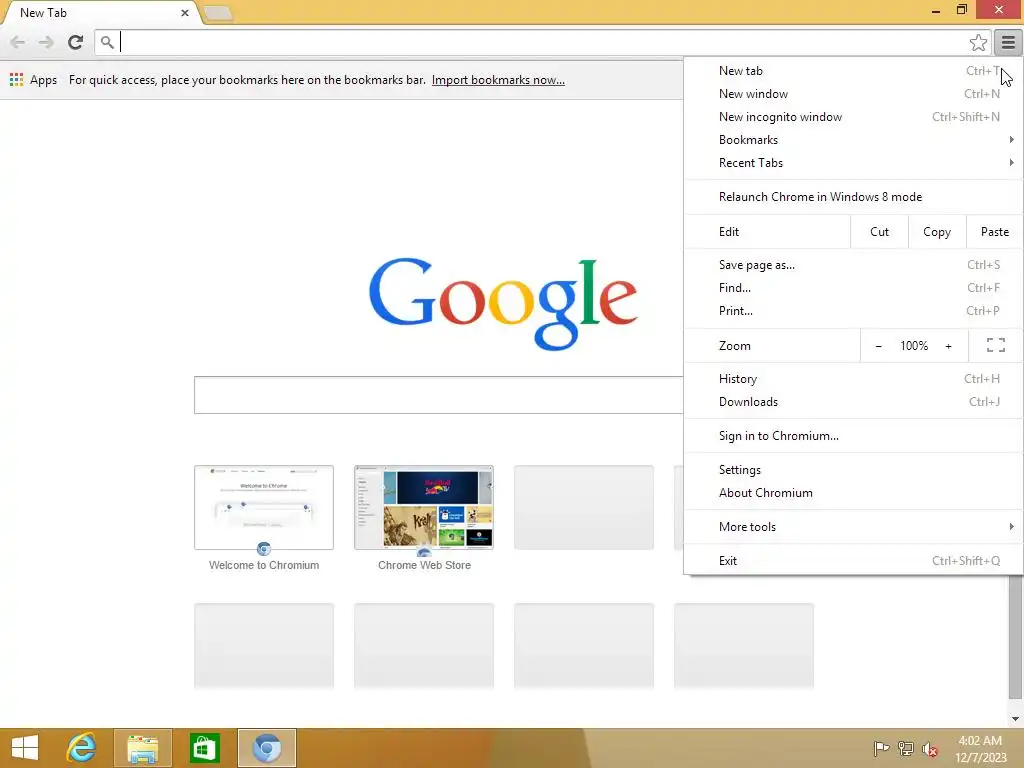
Task: Open the Action Center flag icon
Action: click(x=880, y=748)
